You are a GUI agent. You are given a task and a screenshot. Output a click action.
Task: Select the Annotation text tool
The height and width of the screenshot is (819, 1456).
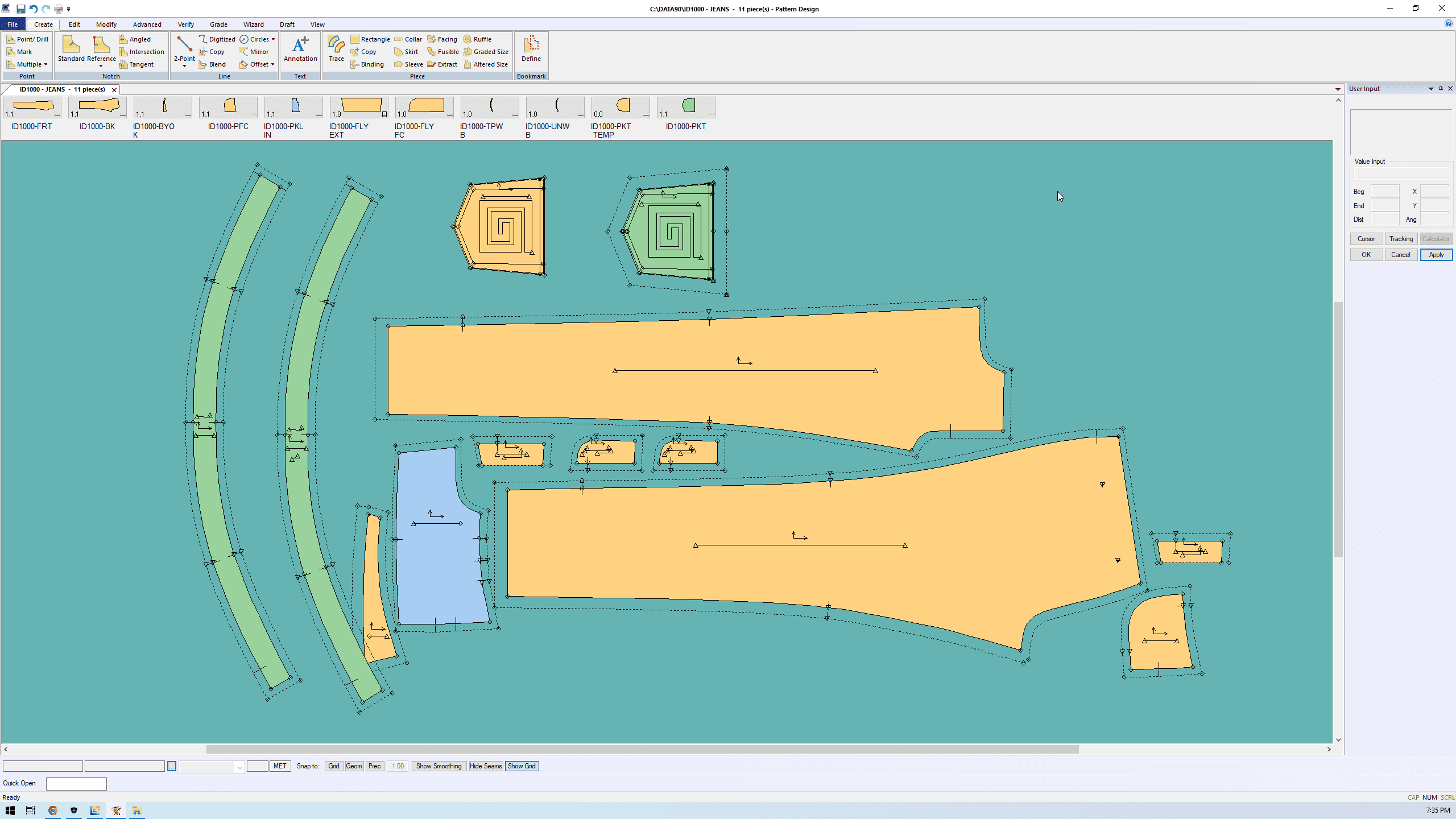(300, 49)
